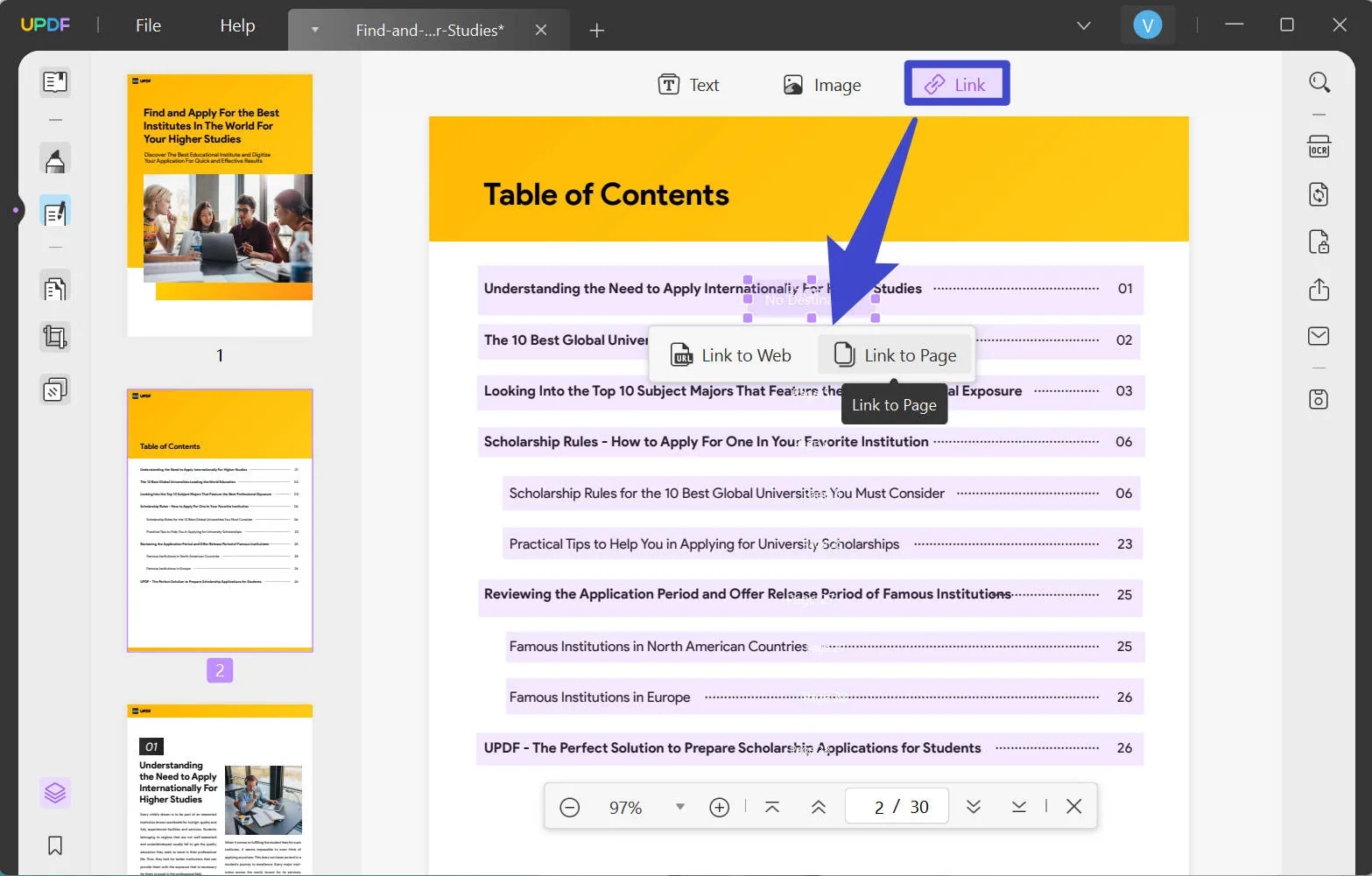This screenshot has height=876, width=1372.
Task: Expand the zoom percentage dropdown
Action: point(679,807)
